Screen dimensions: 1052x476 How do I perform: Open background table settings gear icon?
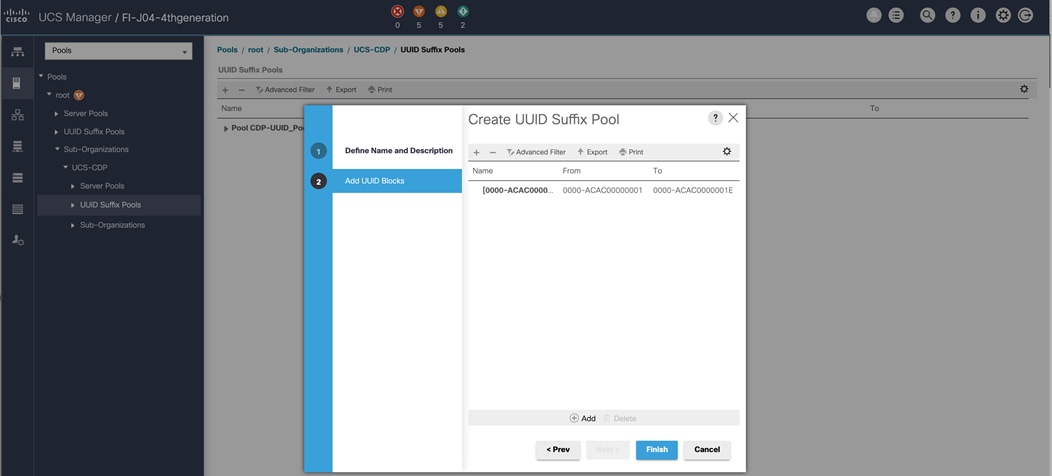(1024, 89)
